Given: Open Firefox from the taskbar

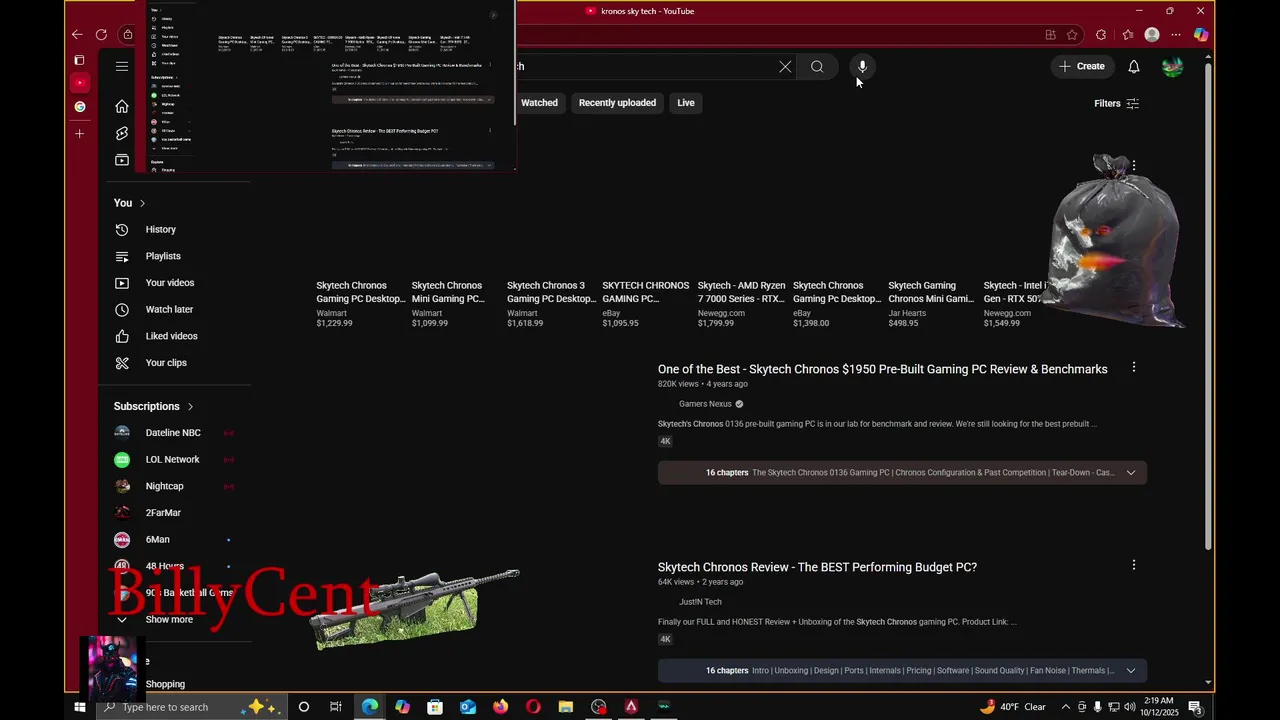Looking at the screenshot, I should [x=500, y=707].
